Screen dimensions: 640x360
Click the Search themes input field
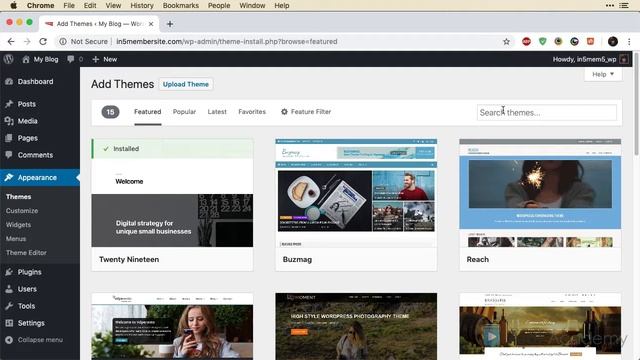click(x=547, y=113)
